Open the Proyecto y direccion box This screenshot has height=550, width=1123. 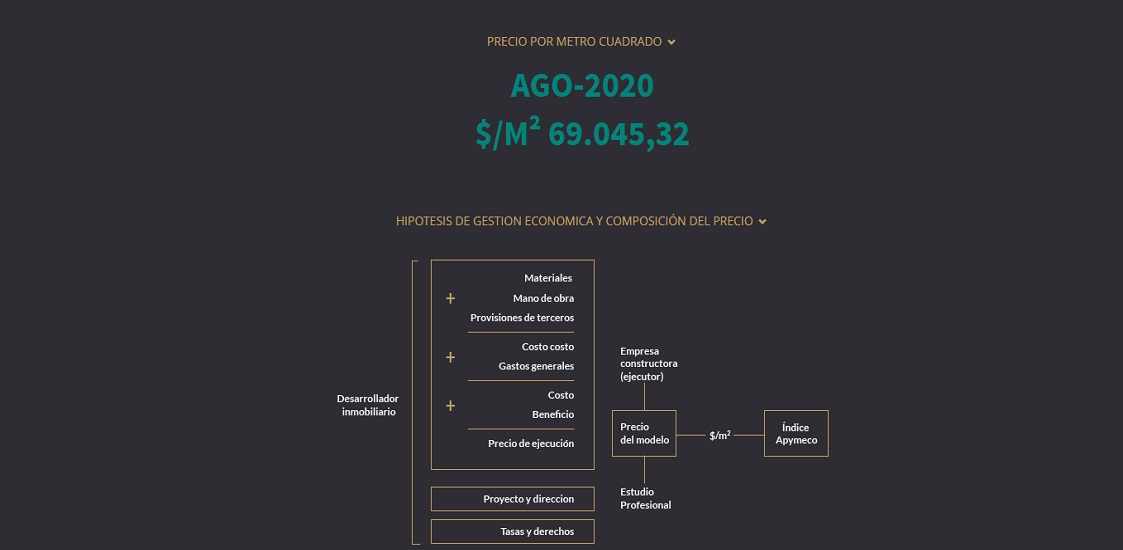513,499
